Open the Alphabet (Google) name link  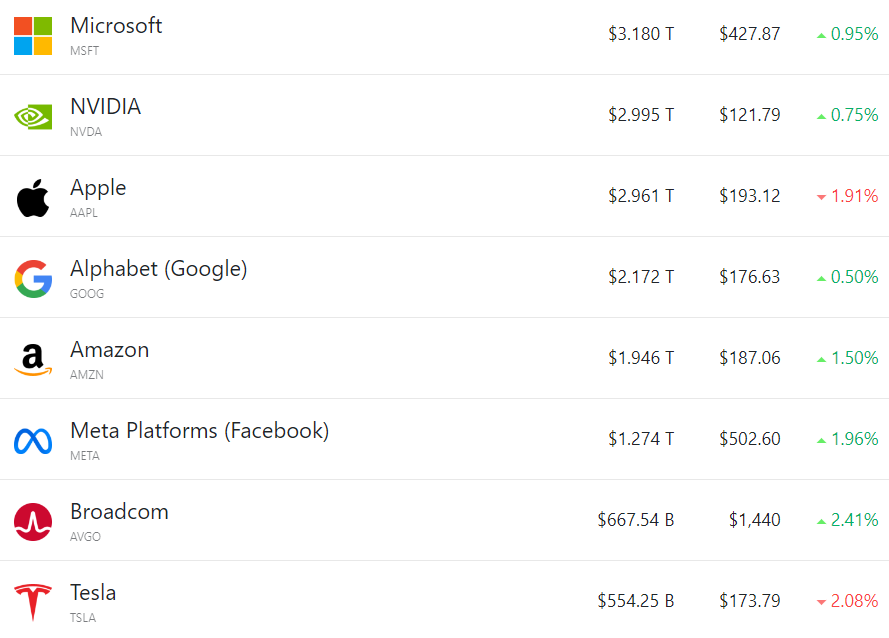tap(158, 269)
